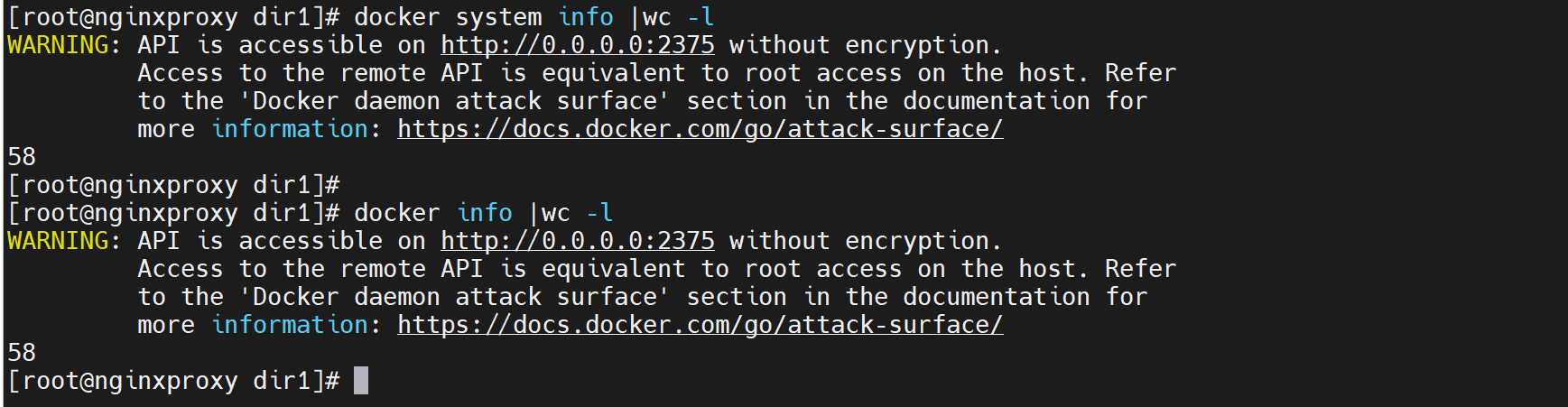Click 'docker' in the 'docker info' command

396,213
